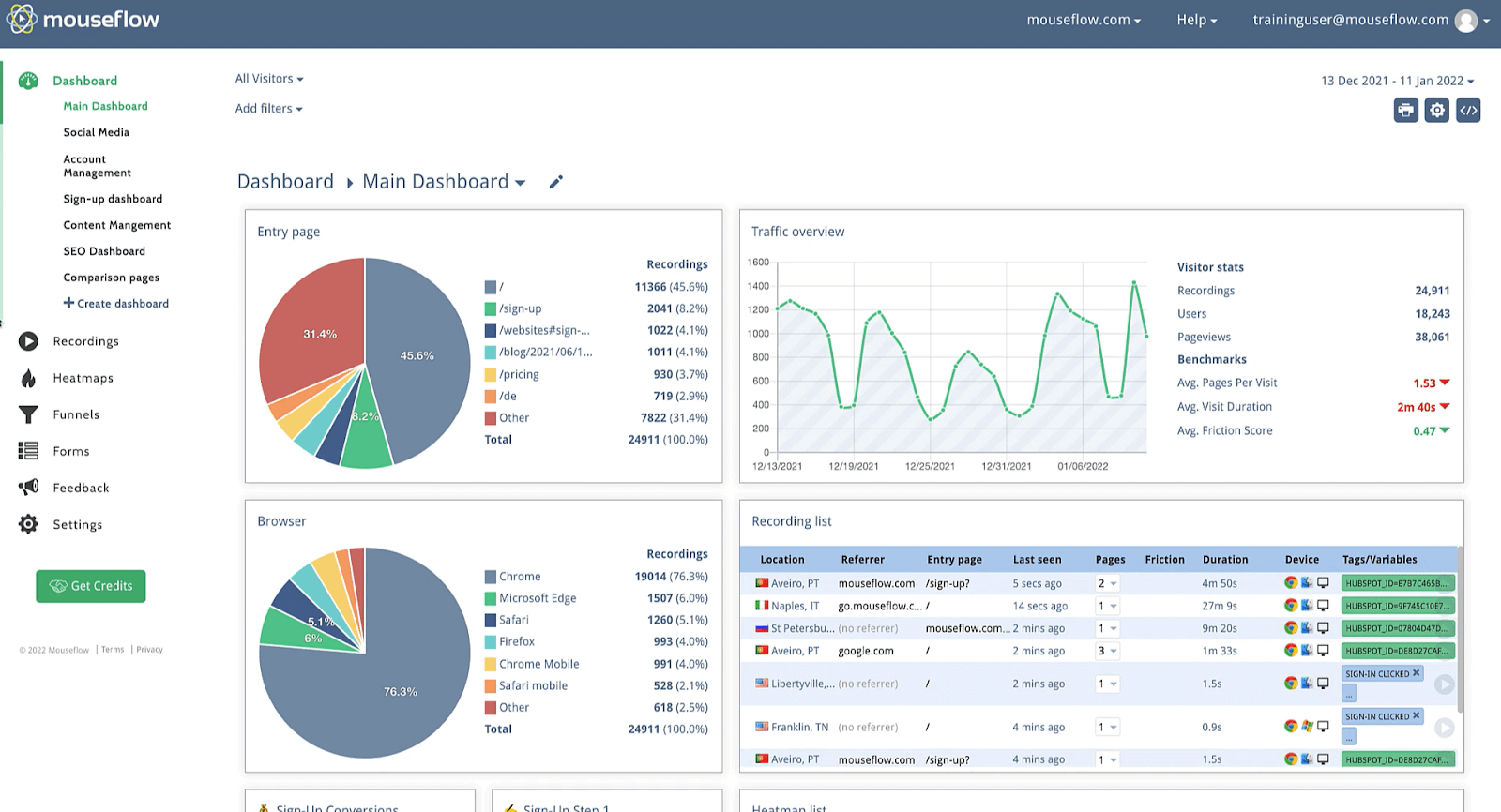Sort recording list by Friction column
1501x812 pixels.
[1164, 560]
